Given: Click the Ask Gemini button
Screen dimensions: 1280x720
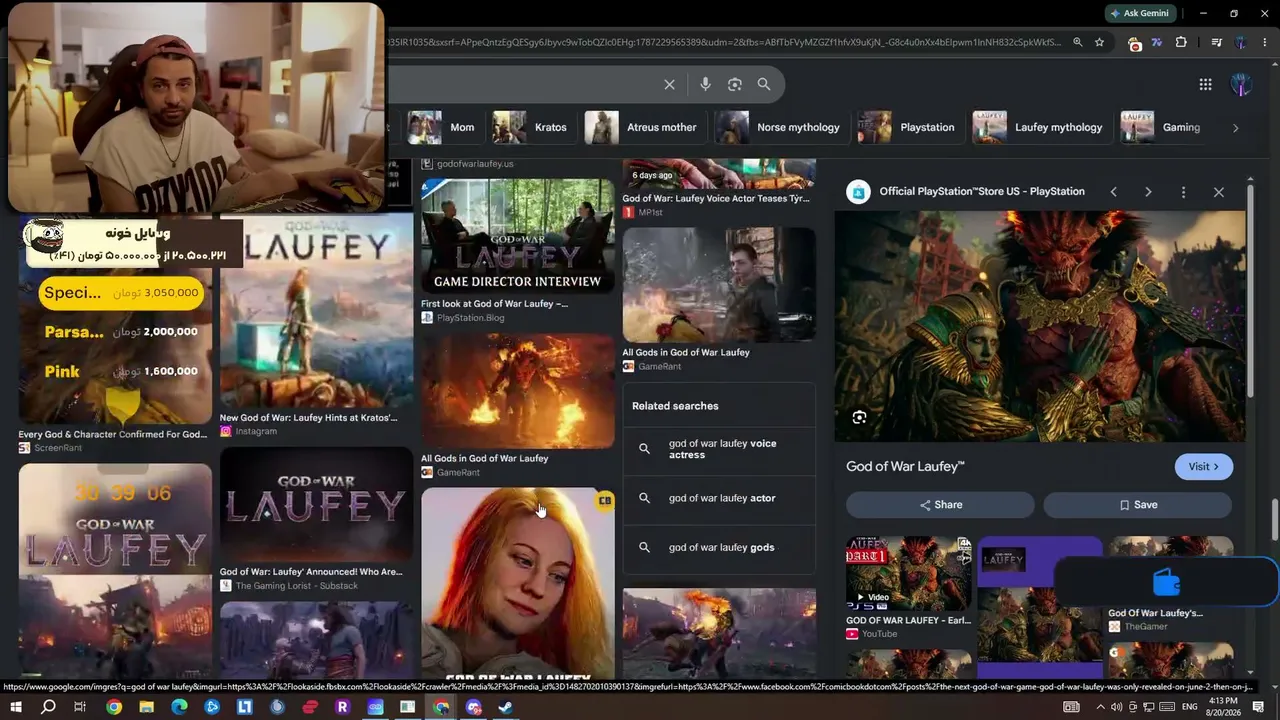Looking at the screenshot, I should point(1139,13).
